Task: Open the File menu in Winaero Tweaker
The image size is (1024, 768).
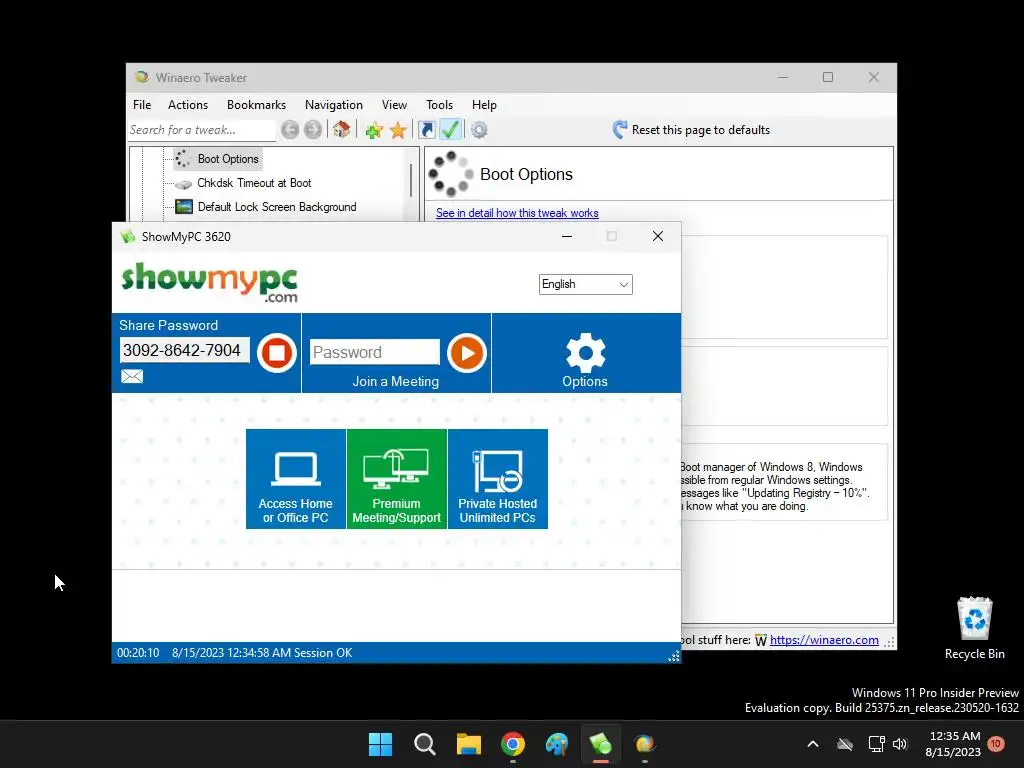Action: tap(142, 104)
